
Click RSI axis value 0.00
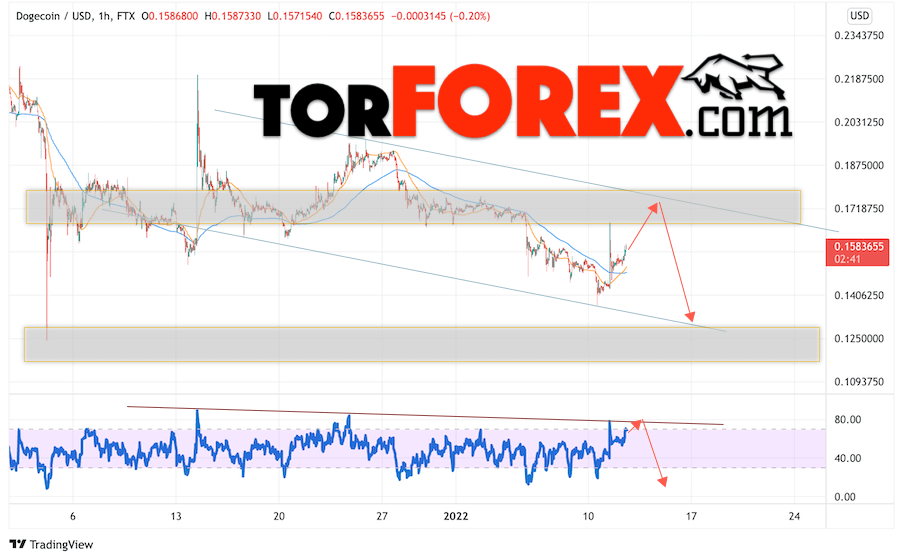pyautogui.click(x=845, y=497)
